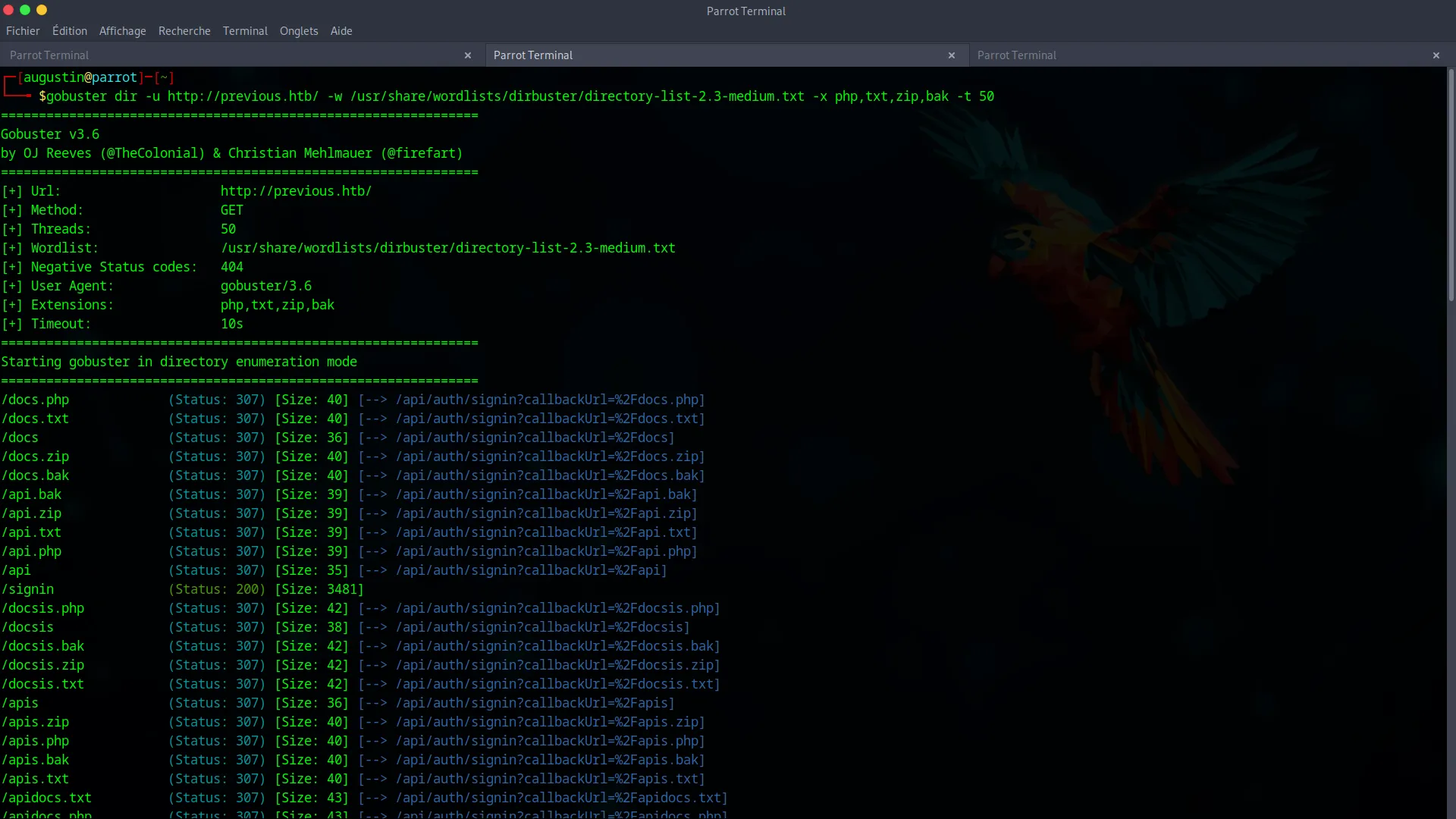
Task: Close the middle terminal tab
Action: pos(952,55)
